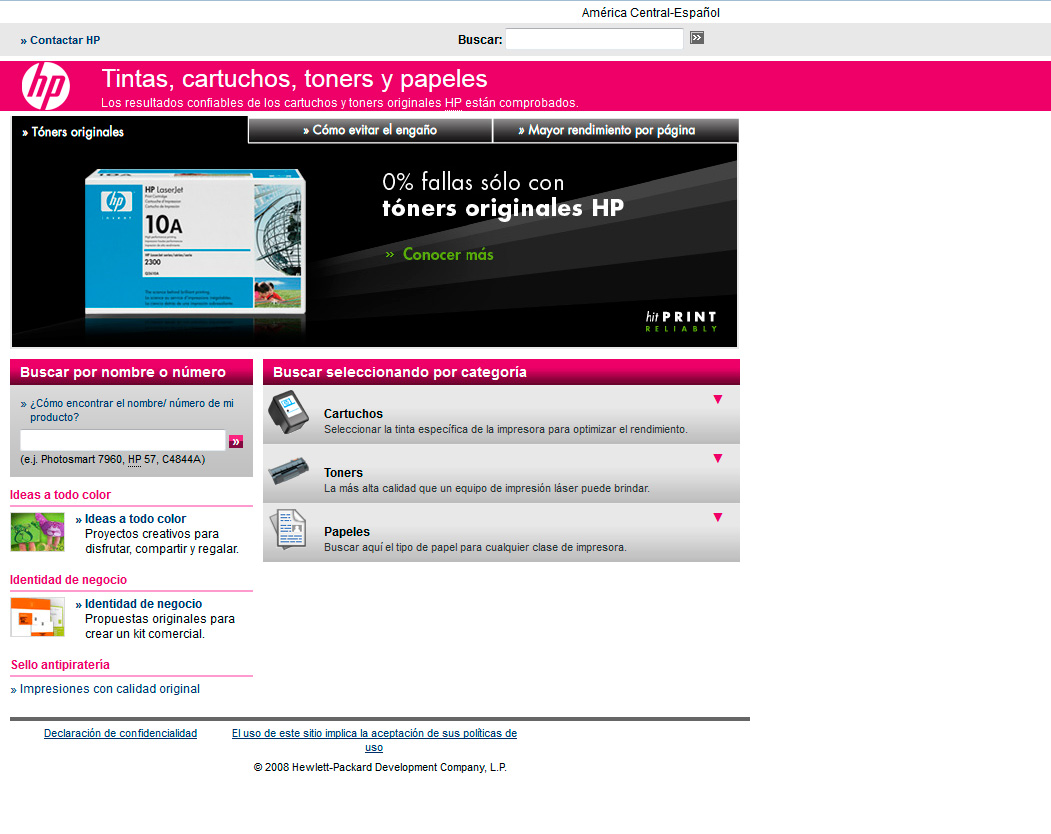Image resolution: width=1051 pixels, height=834 pixels.
Task: Click the Papeles description about paper type
Action: 475,548
